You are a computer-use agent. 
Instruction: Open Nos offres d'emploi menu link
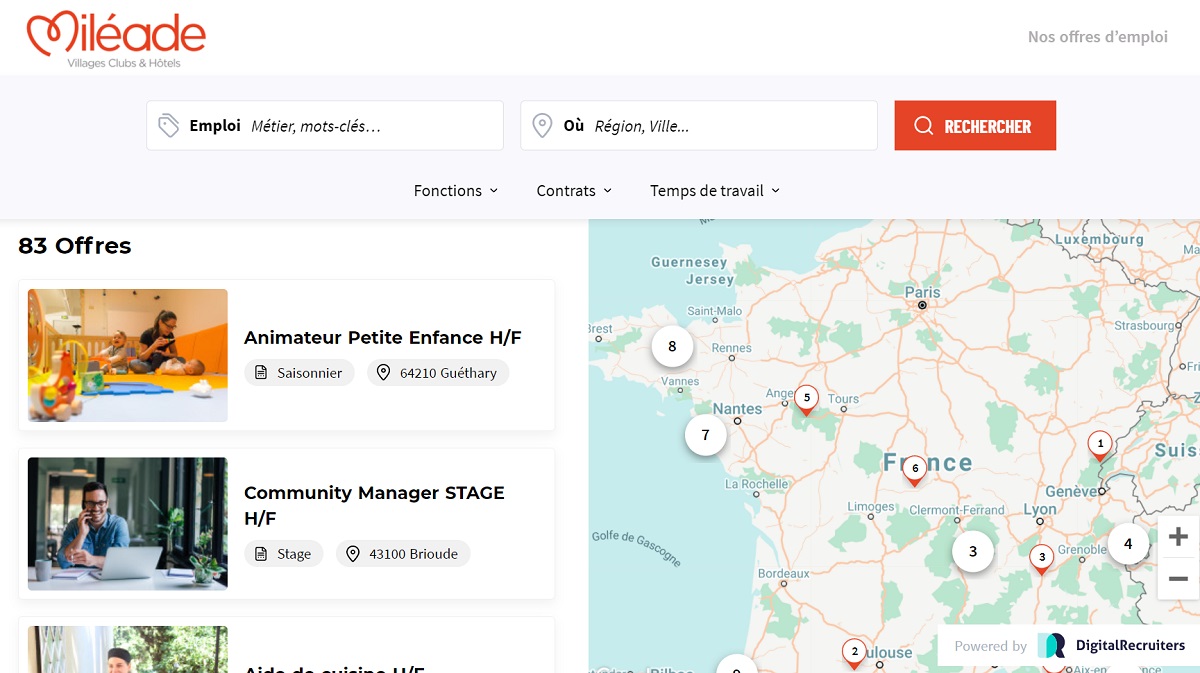coord(1097,37)
